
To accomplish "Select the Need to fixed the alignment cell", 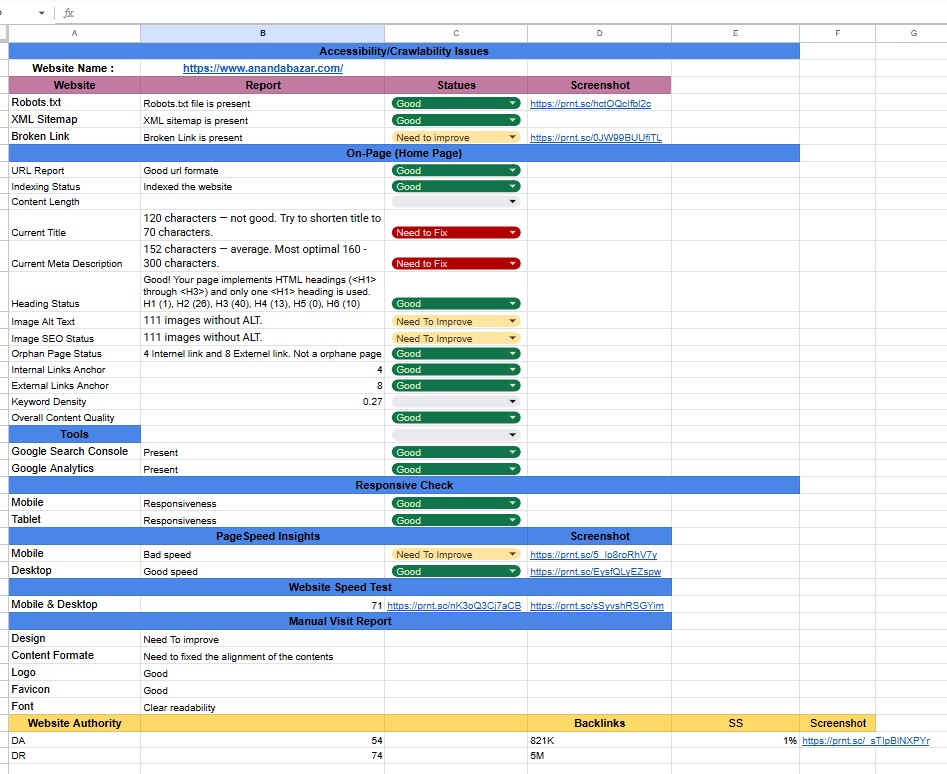I will coord(263,656).
